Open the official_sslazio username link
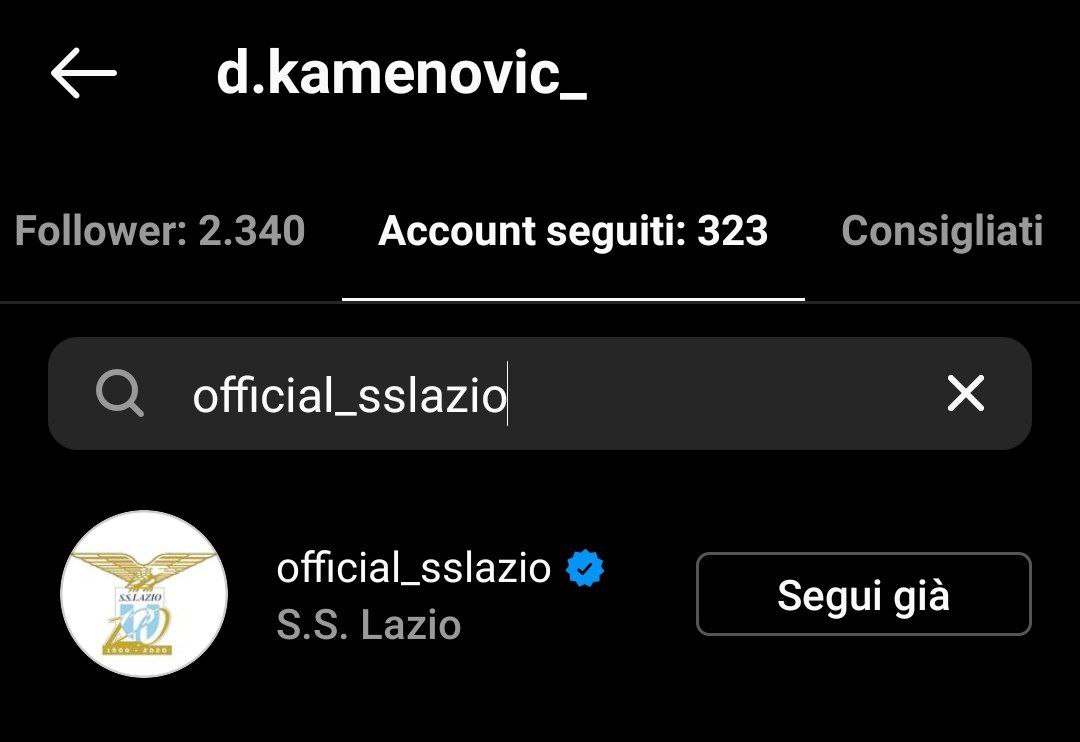 [x=413, y=568]
